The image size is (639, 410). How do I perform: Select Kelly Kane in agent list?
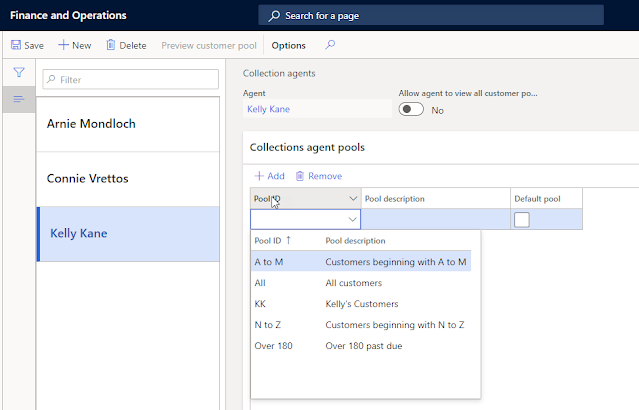tap(128, 234)
